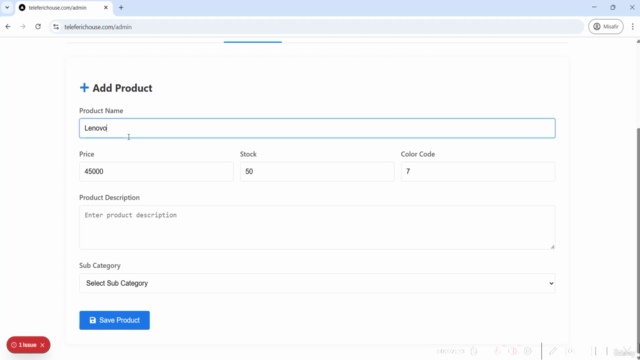Click the Product Description label
Viewport: 640px width, 360px height.
pyautogui.click(x=109, y=198)
